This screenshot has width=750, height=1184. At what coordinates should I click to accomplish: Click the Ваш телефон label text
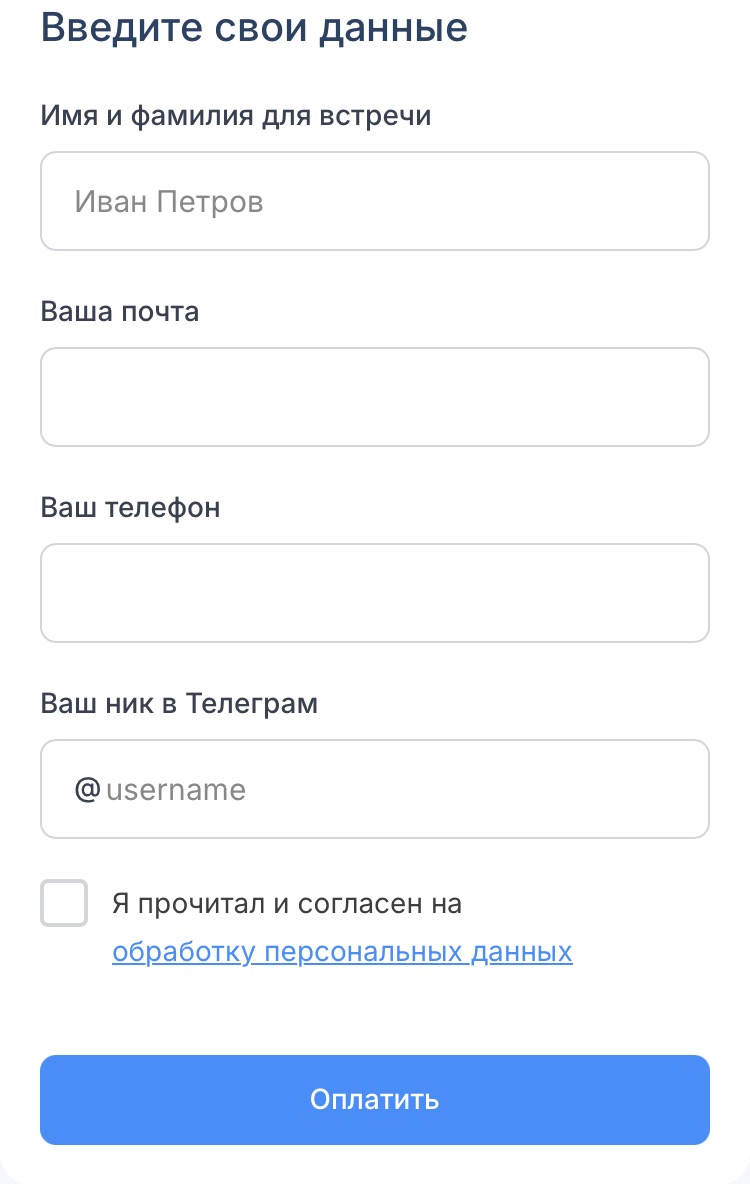point(130,507)
